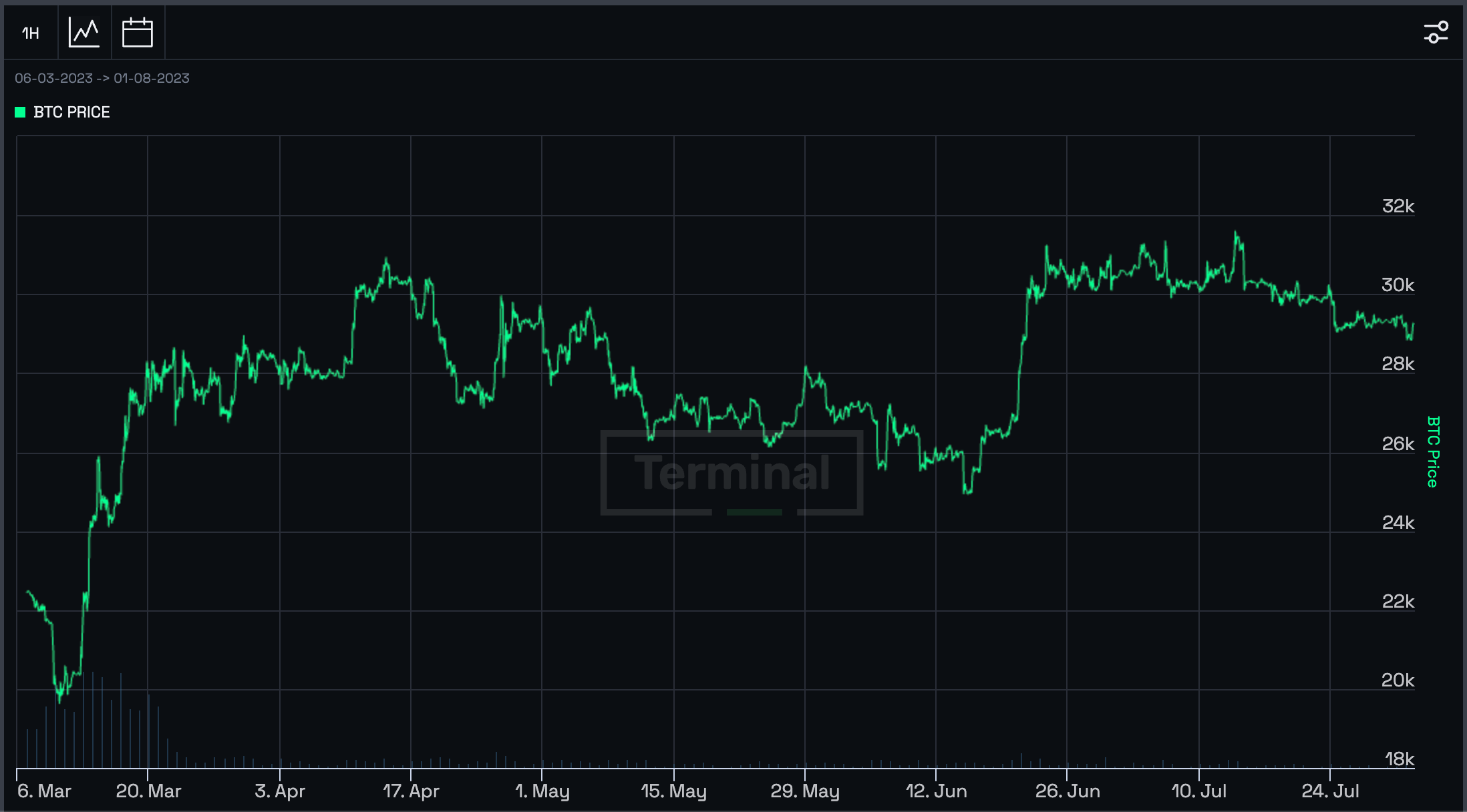Click the 26. Jun x-axis label
Viewport: 1467px width, 812px height.
(1068, 791)
